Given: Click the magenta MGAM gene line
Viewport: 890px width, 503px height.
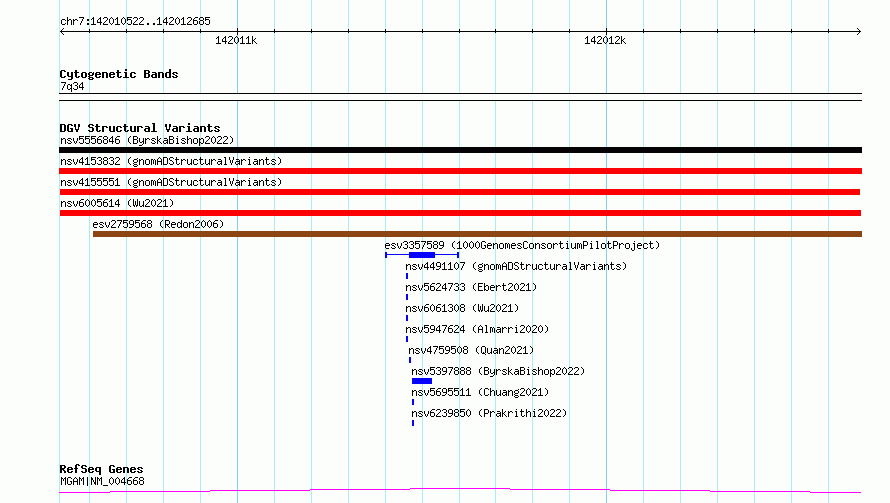Looking at the screenshot, I should 460,490.
